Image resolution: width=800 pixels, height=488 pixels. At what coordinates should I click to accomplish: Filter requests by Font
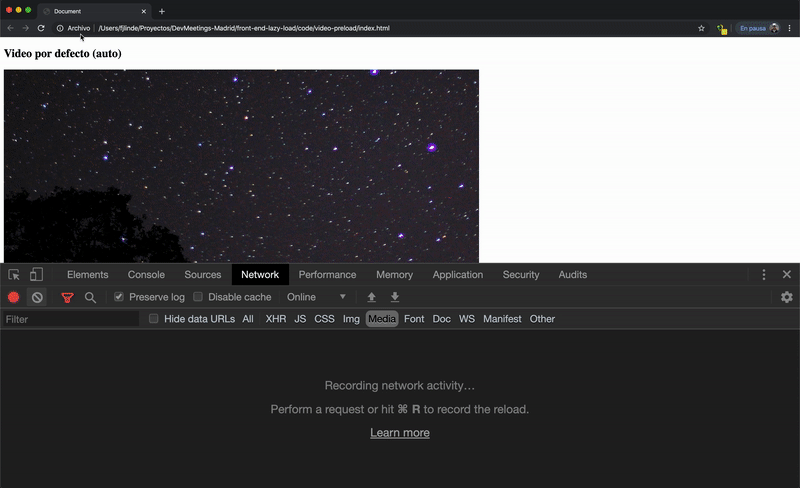click(x=414, y=319)
